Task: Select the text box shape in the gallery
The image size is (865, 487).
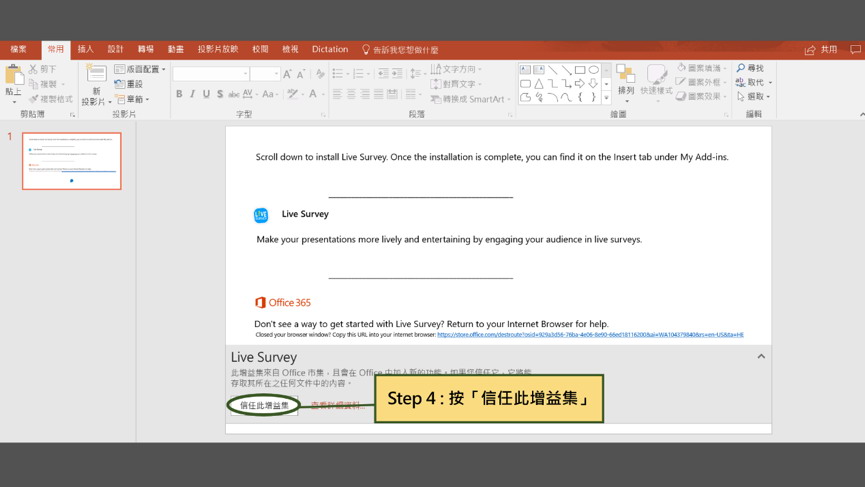Action: point(525,70)
